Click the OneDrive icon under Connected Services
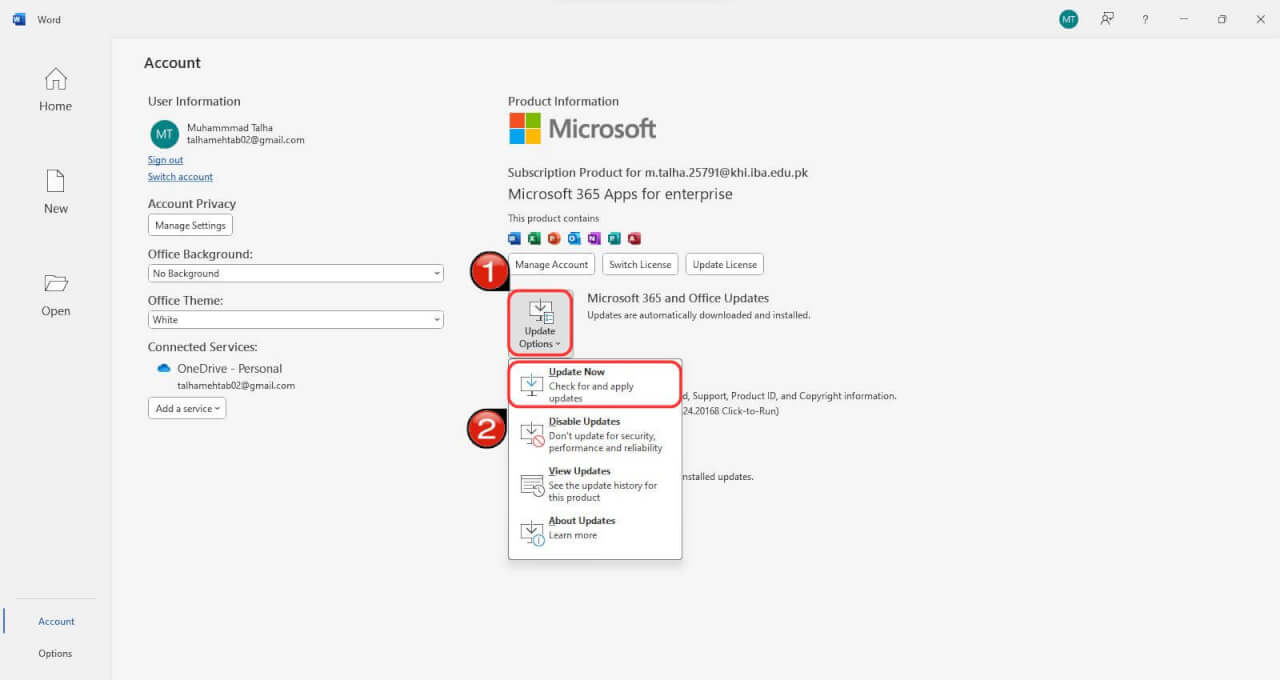 point(163,368)
